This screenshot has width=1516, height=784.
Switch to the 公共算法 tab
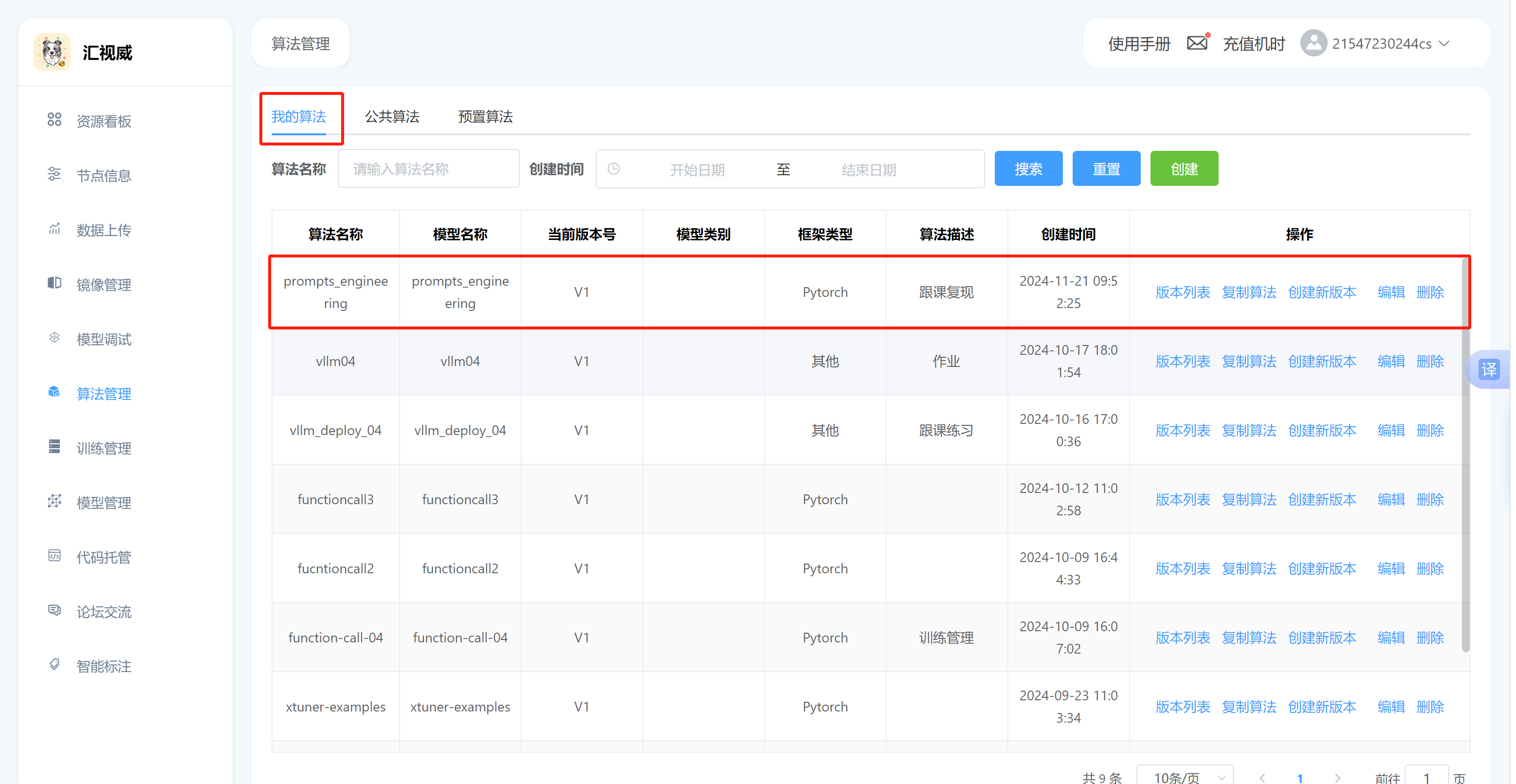(x=392, y=116)
